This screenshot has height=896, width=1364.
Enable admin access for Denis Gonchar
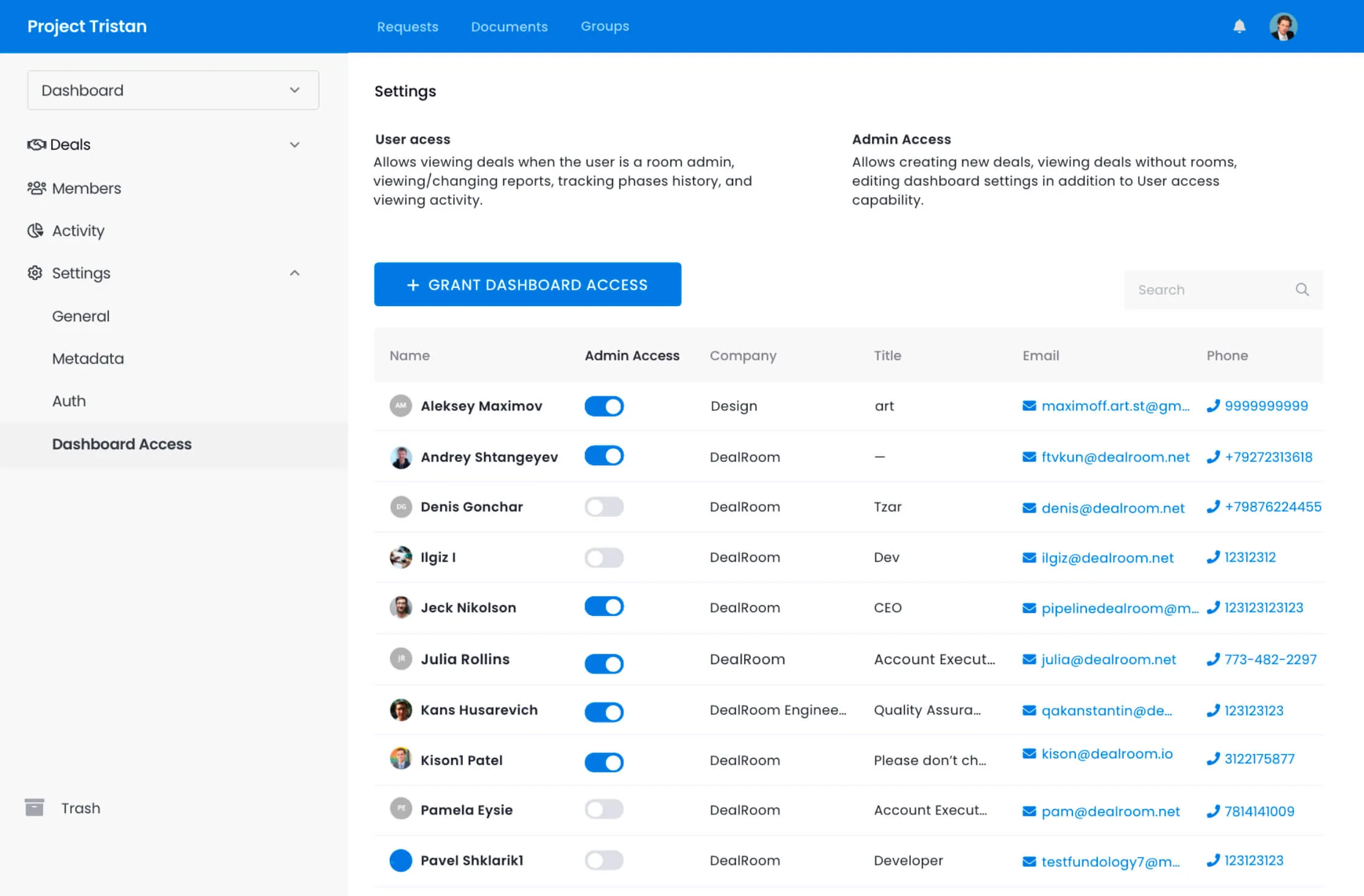(x=604, y=506)
